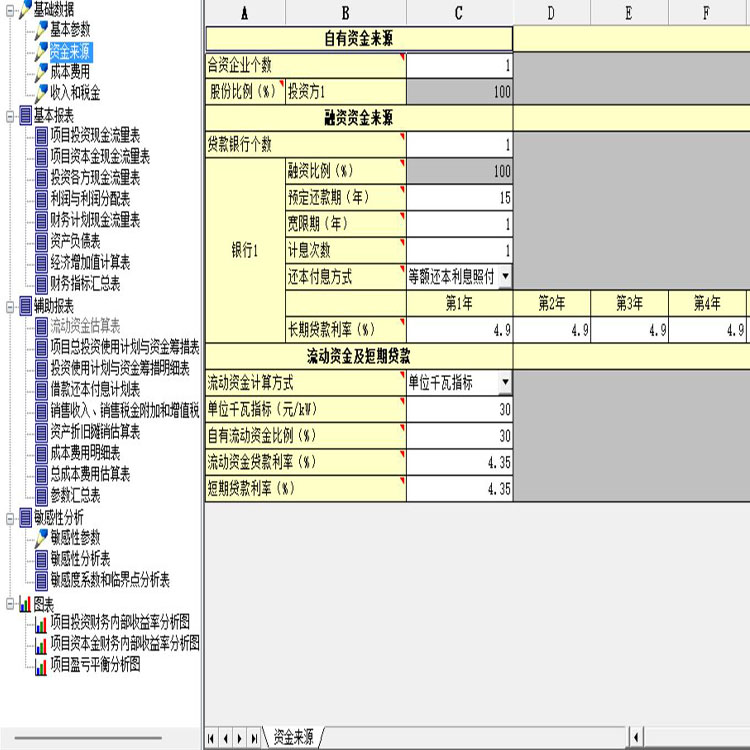Open the 资产负债表 report icon
The width and height of the screenshot is (750, 750).
click(42, 242)
